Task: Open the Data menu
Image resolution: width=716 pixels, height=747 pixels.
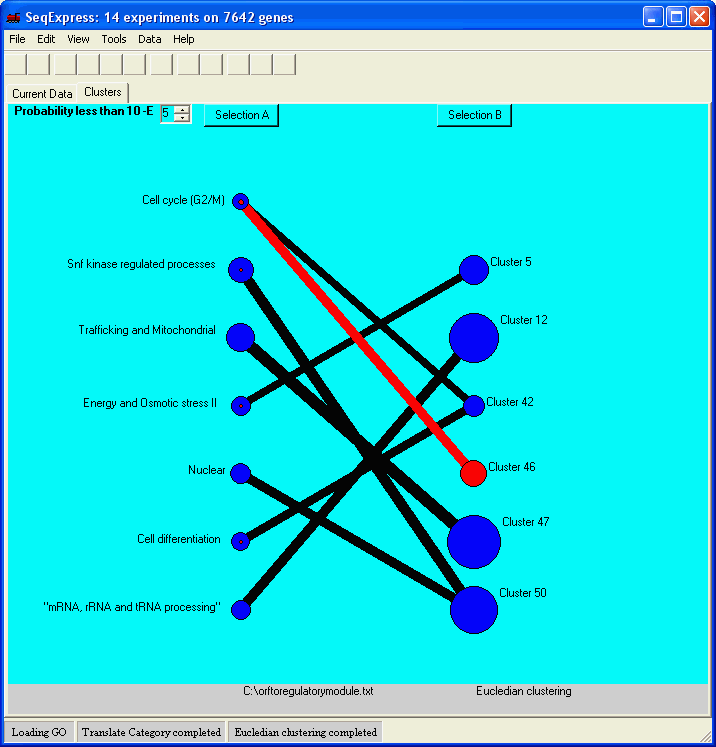Action: click(149, 39)
